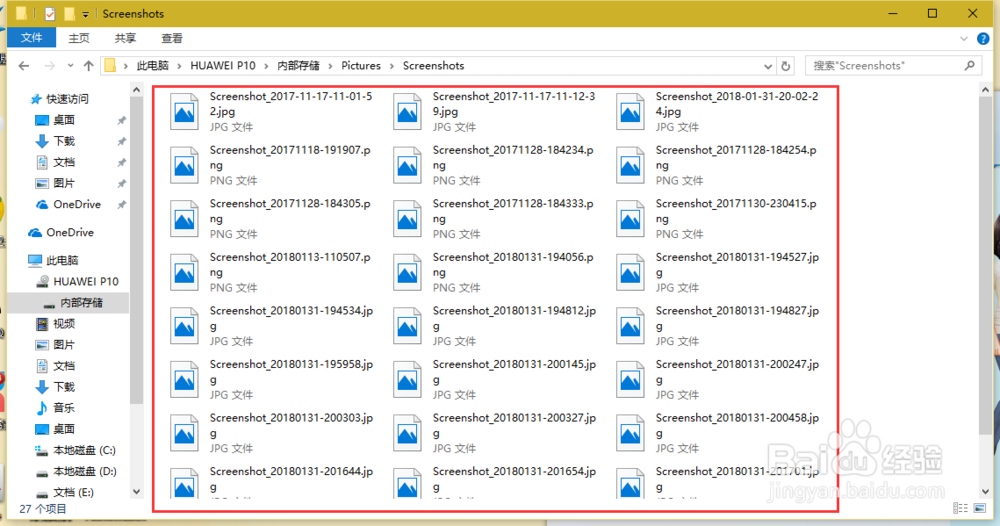Switch to the 共享 ribbon tab
Viewport: 1000px width, 526px height.
pyautogui.click(x=126, y=38)
